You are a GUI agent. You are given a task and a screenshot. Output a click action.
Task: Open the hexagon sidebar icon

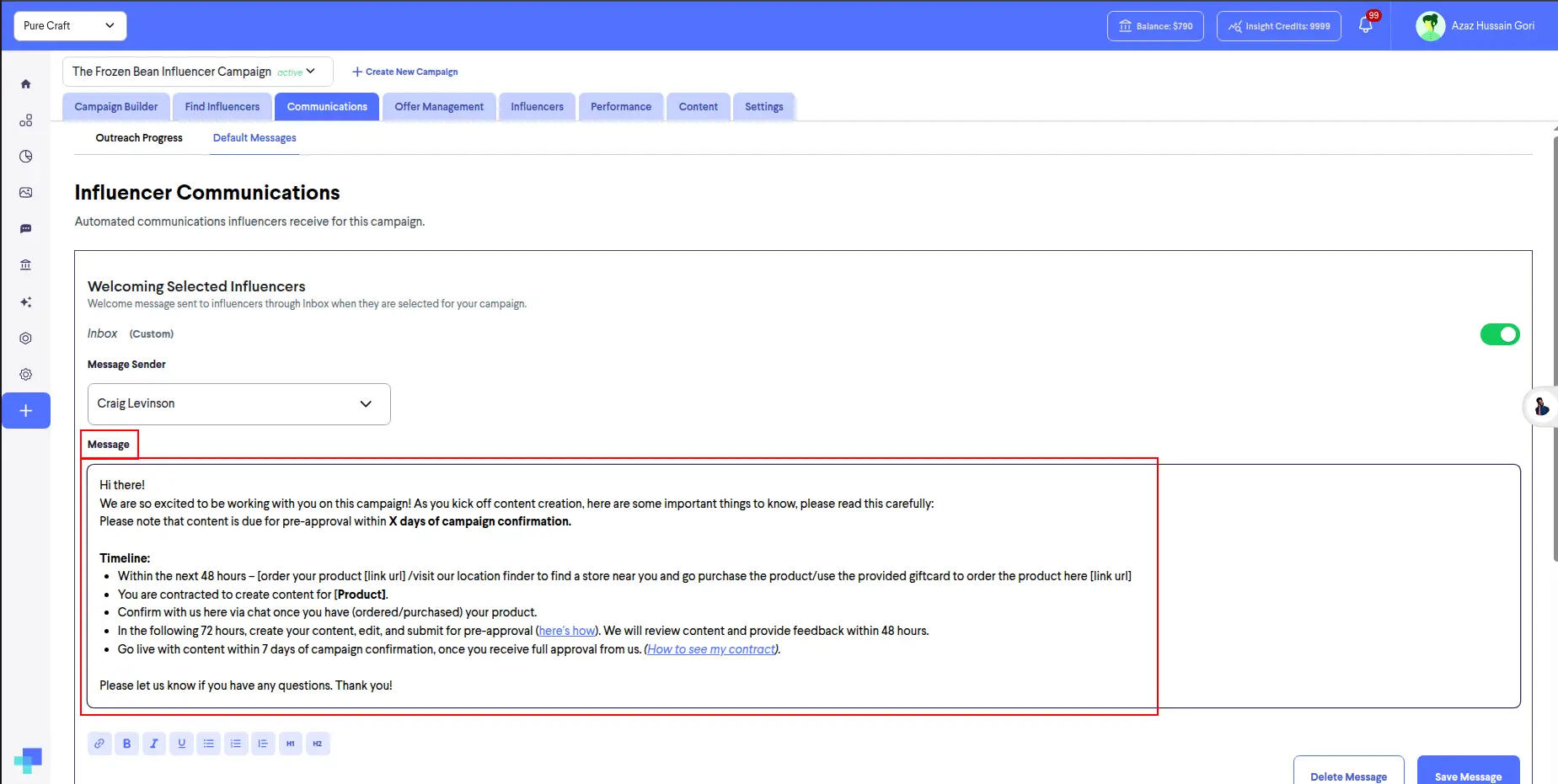coord(25,338)
